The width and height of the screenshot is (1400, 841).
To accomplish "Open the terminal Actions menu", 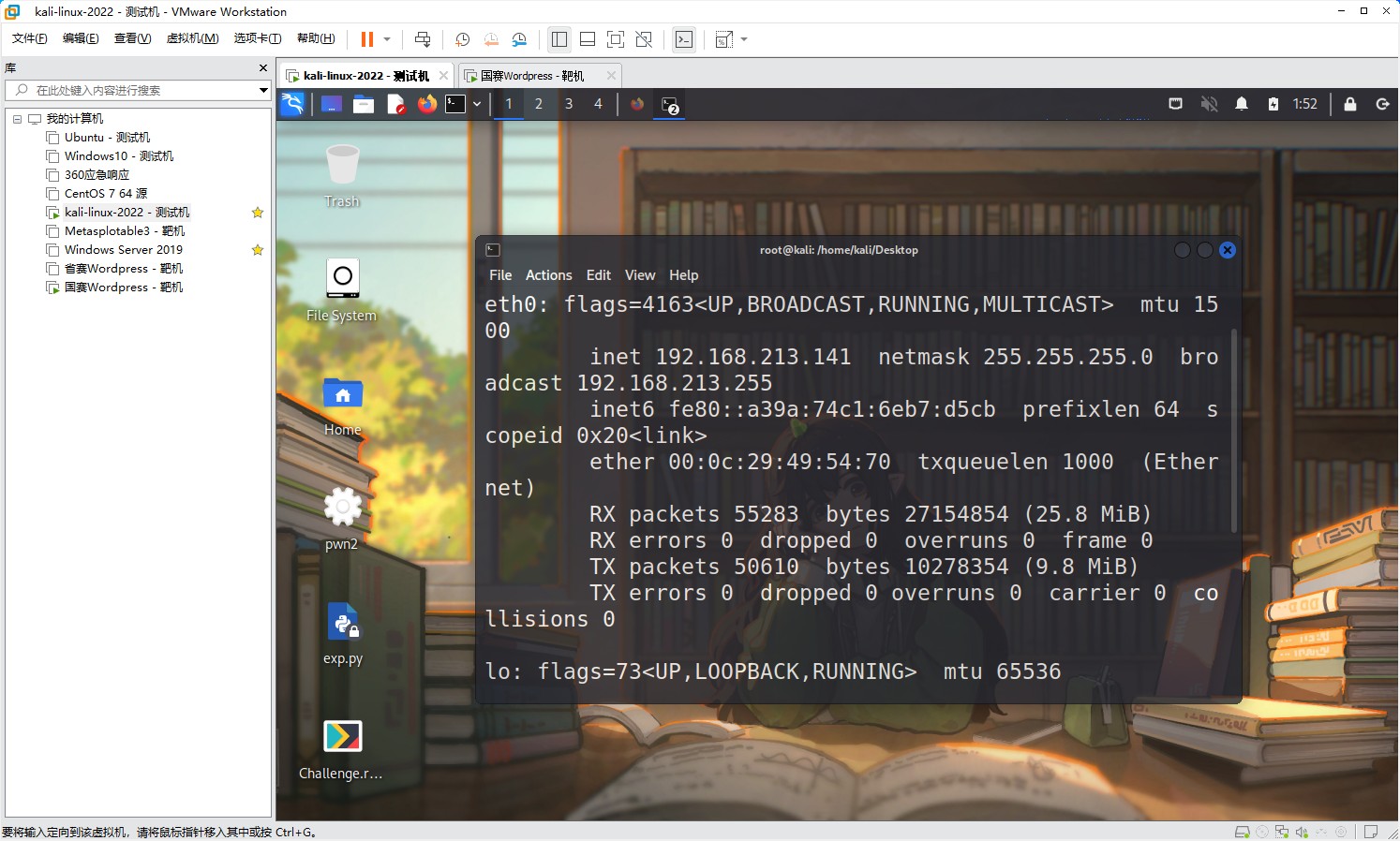I will (548, 275).
